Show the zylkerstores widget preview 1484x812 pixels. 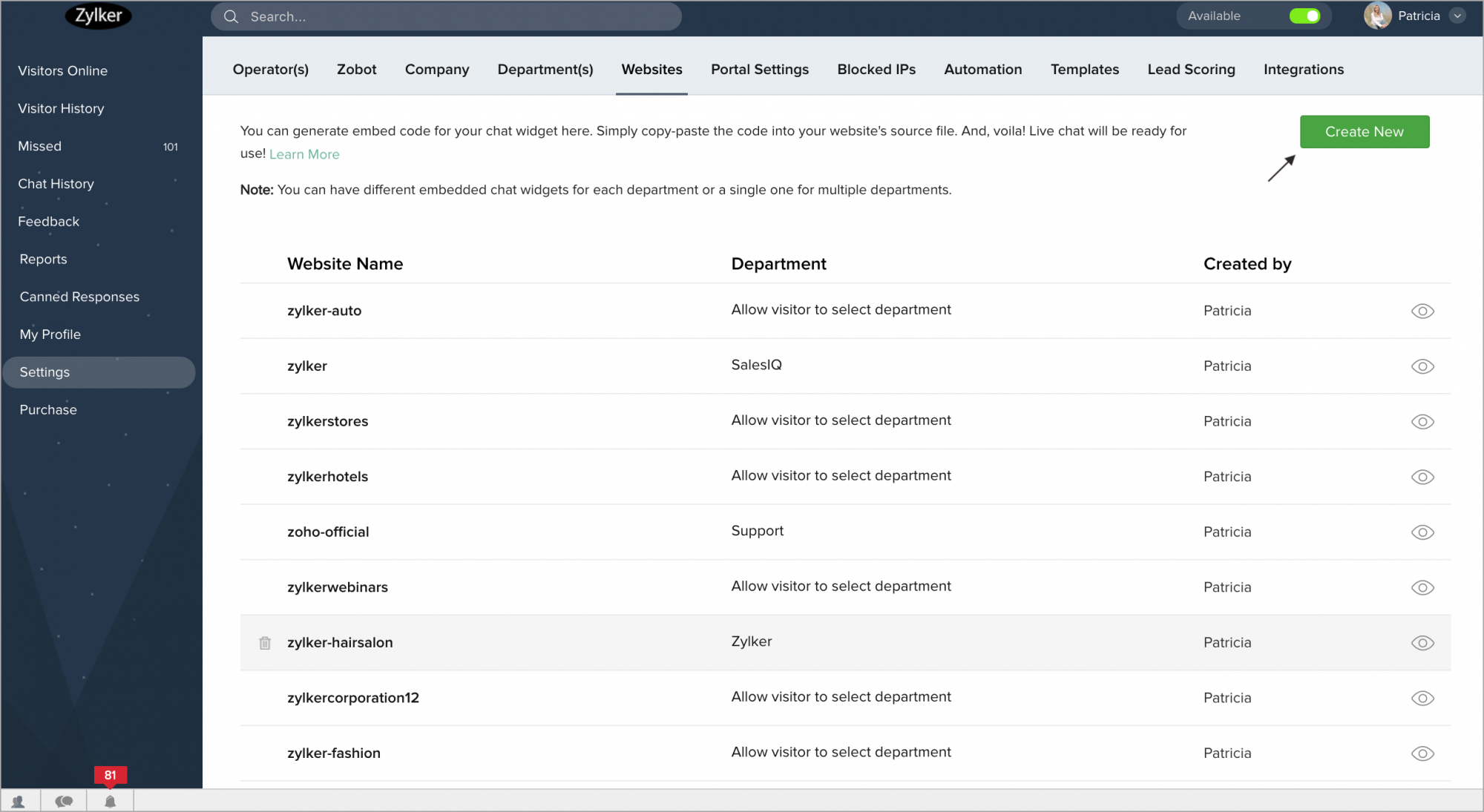tap(1422, 421)
